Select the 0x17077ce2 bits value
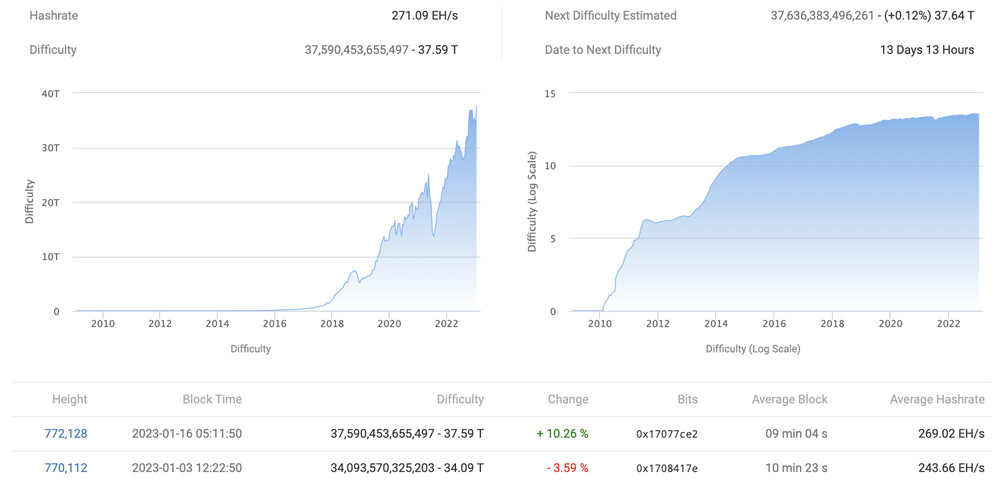 (x=667, y=434)
